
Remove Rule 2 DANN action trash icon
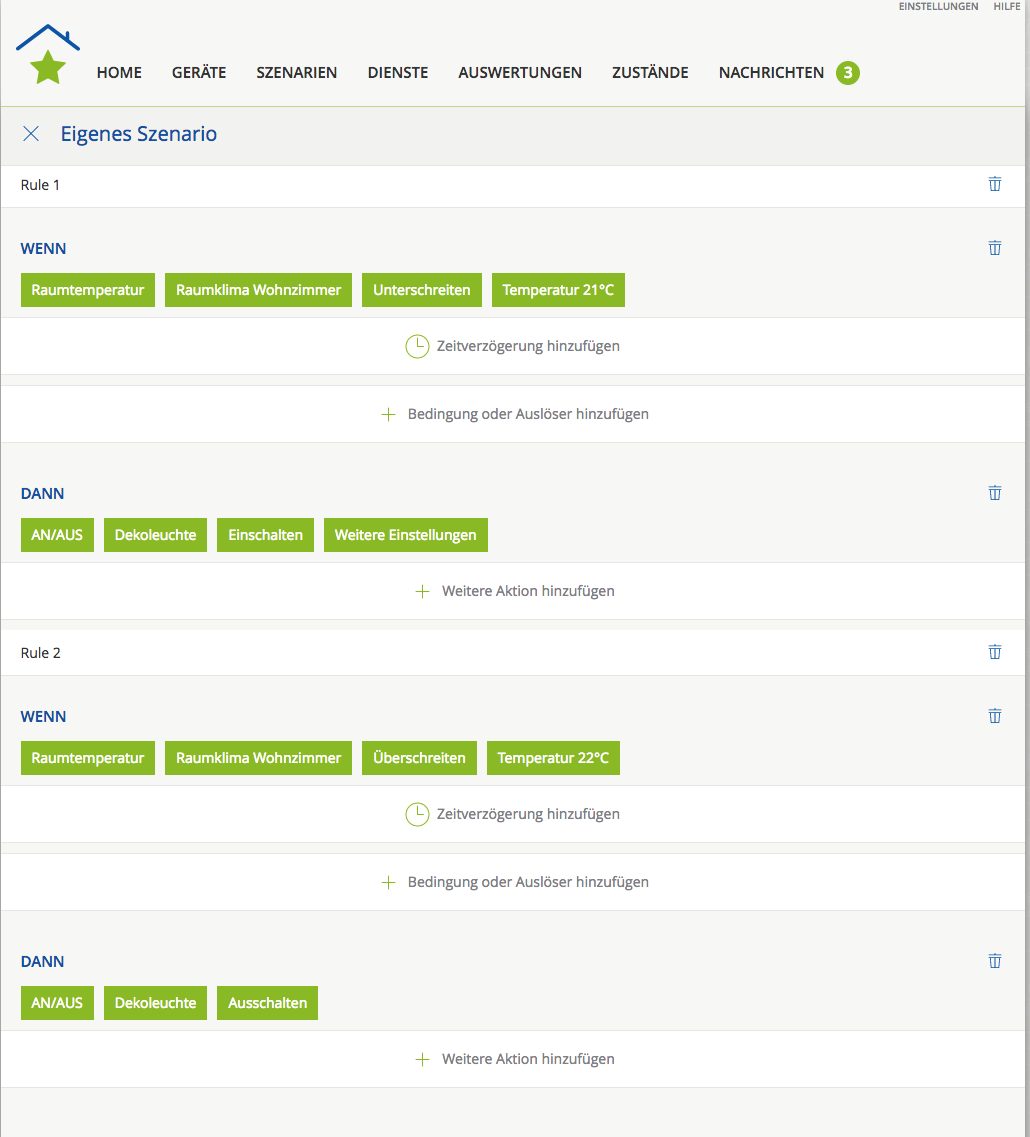[994, 961]
